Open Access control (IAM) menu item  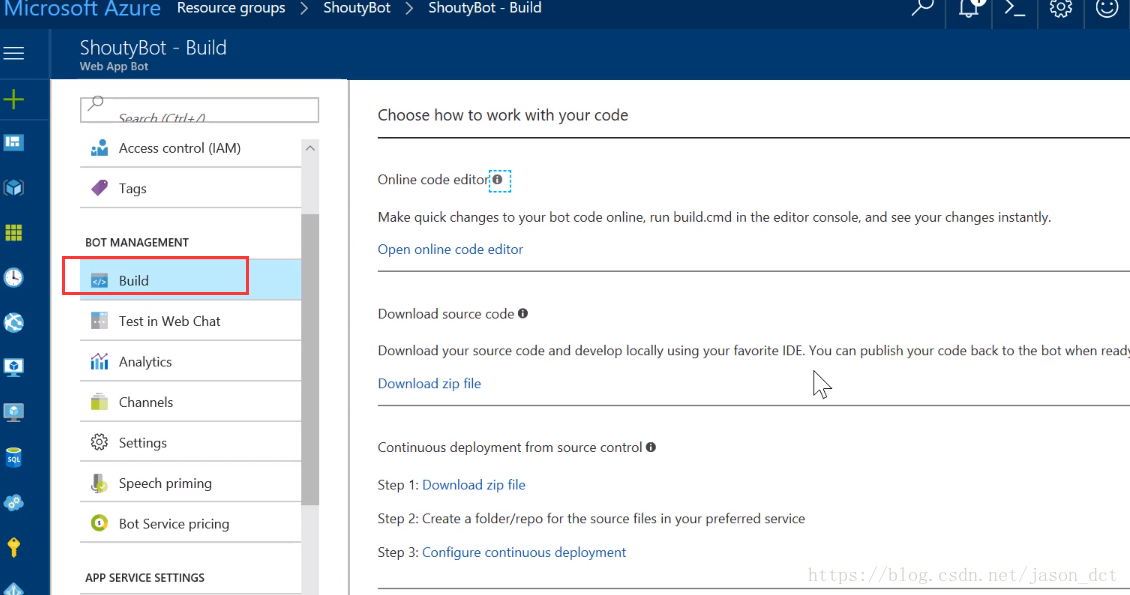click(190, 148)
